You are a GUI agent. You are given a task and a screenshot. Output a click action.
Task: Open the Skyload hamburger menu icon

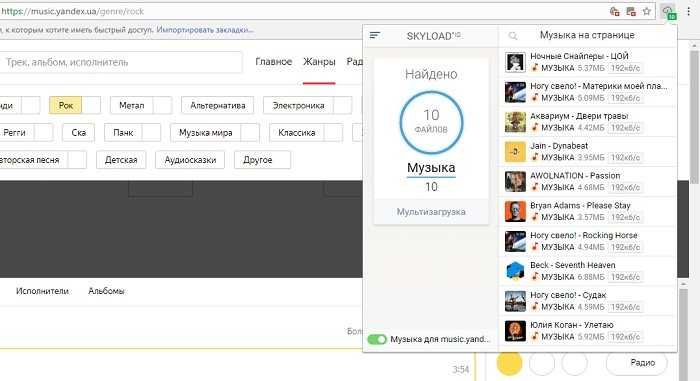[x=375, y=35]
